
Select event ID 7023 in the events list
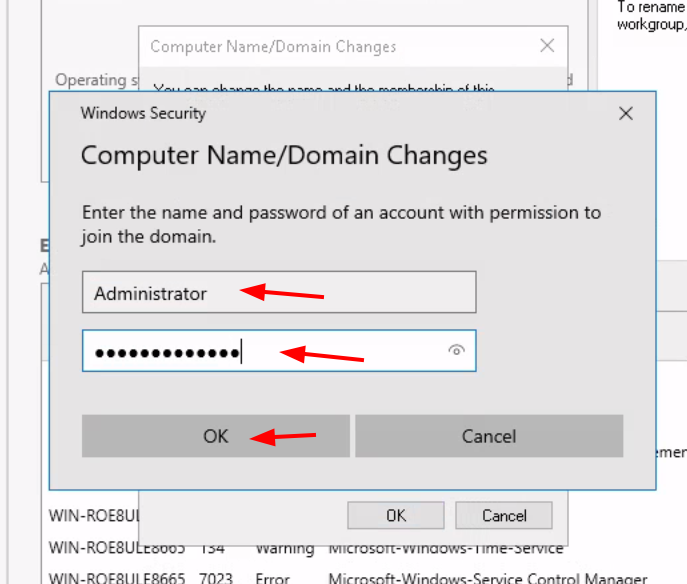click(216, 578)
